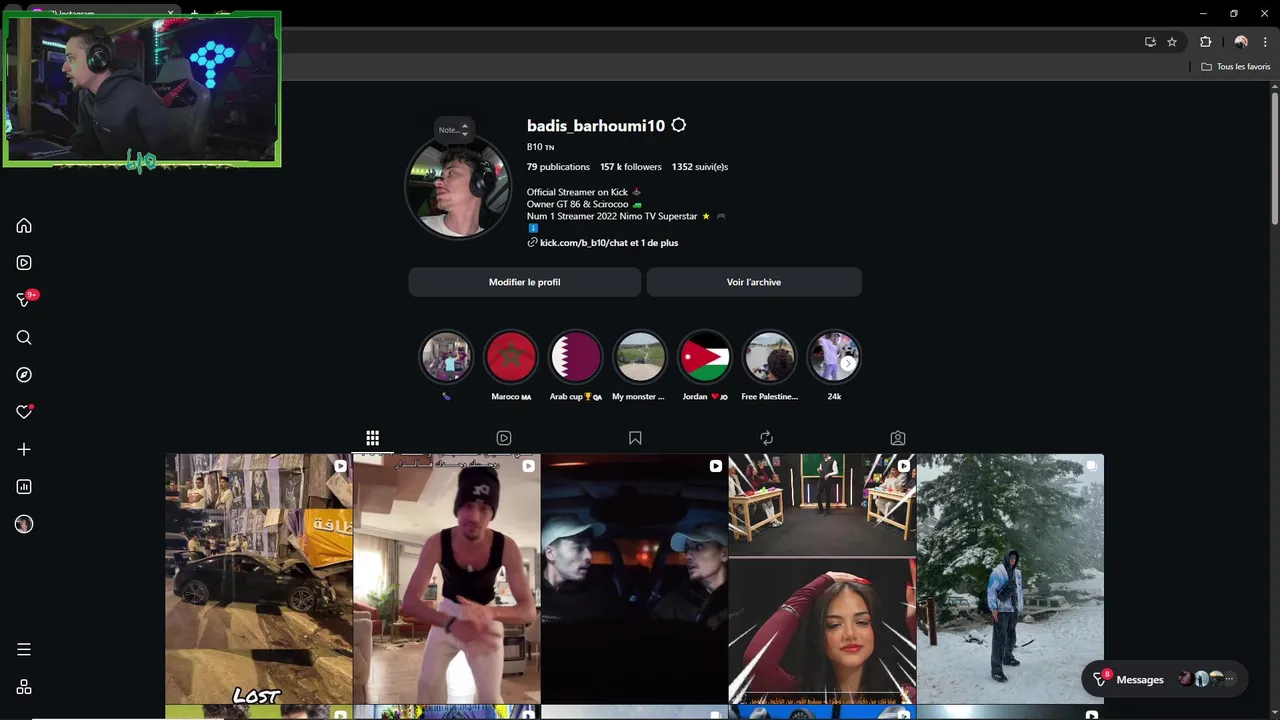Open Reels icon in left sidebar
1280x720 pixels.
[24, 263]
